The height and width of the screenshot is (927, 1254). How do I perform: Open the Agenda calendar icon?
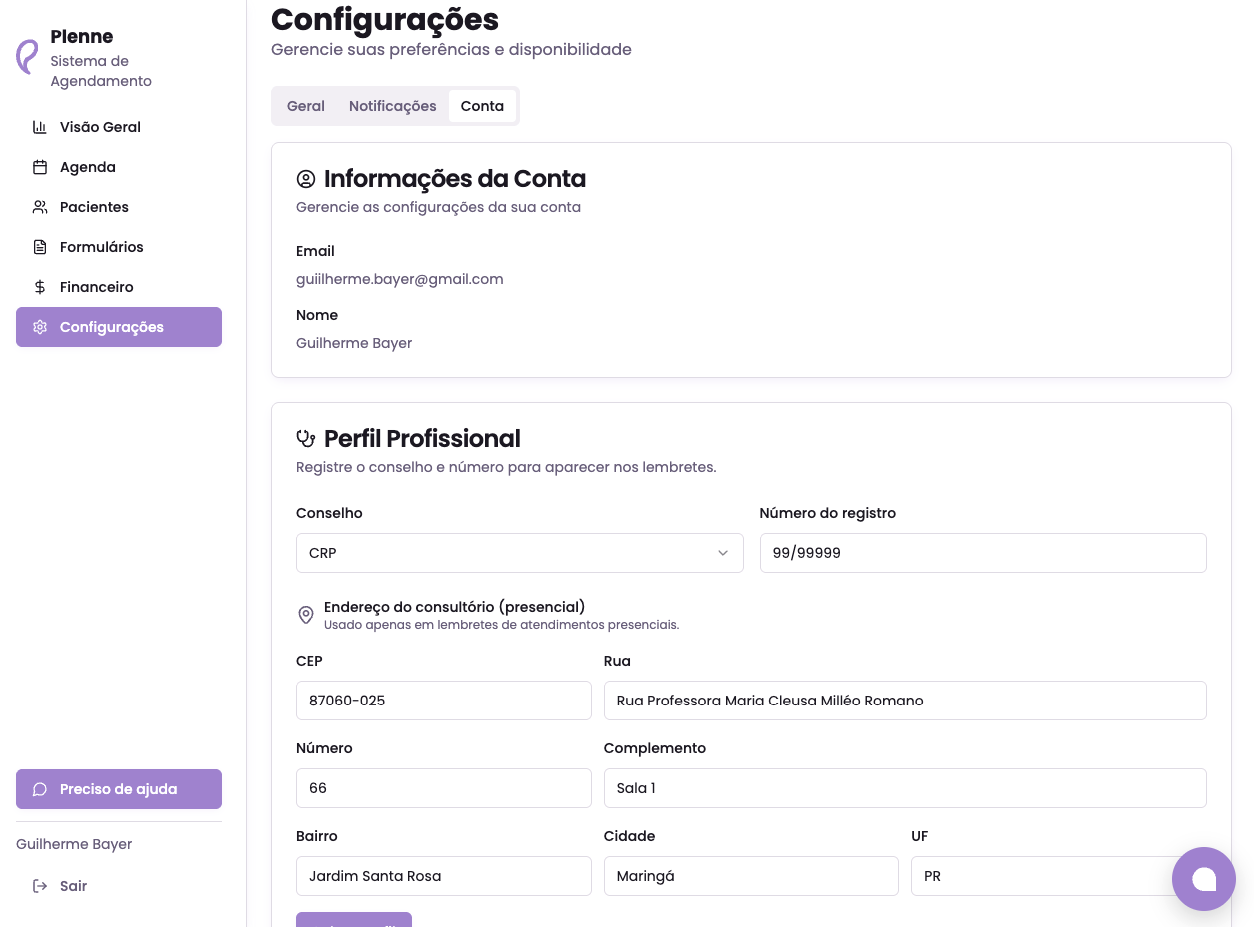tap(40, 167)
